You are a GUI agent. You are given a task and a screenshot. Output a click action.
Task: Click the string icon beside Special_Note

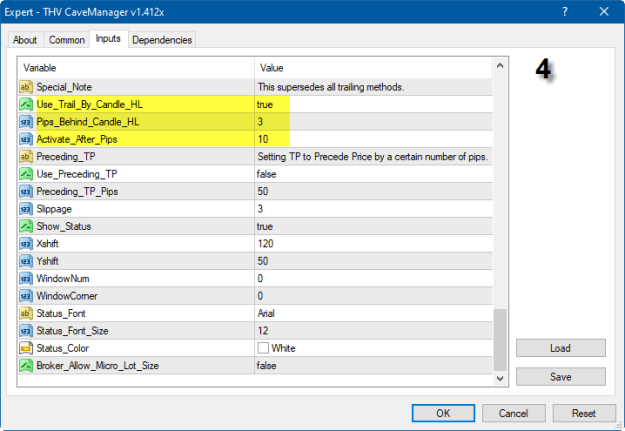(x=26, y=87)
